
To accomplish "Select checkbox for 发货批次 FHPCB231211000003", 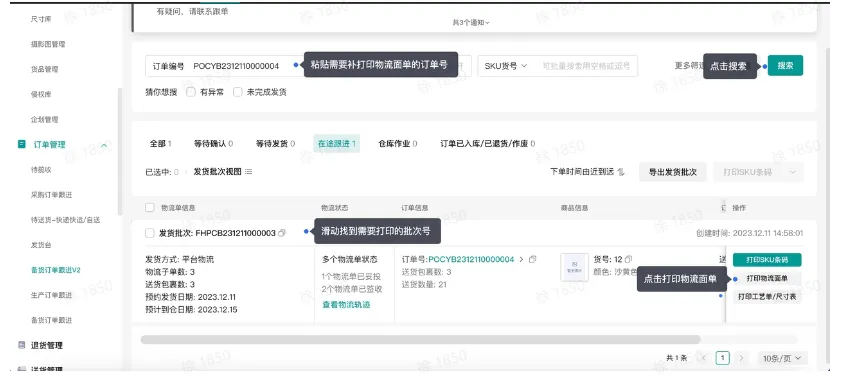I will [150, 233].
